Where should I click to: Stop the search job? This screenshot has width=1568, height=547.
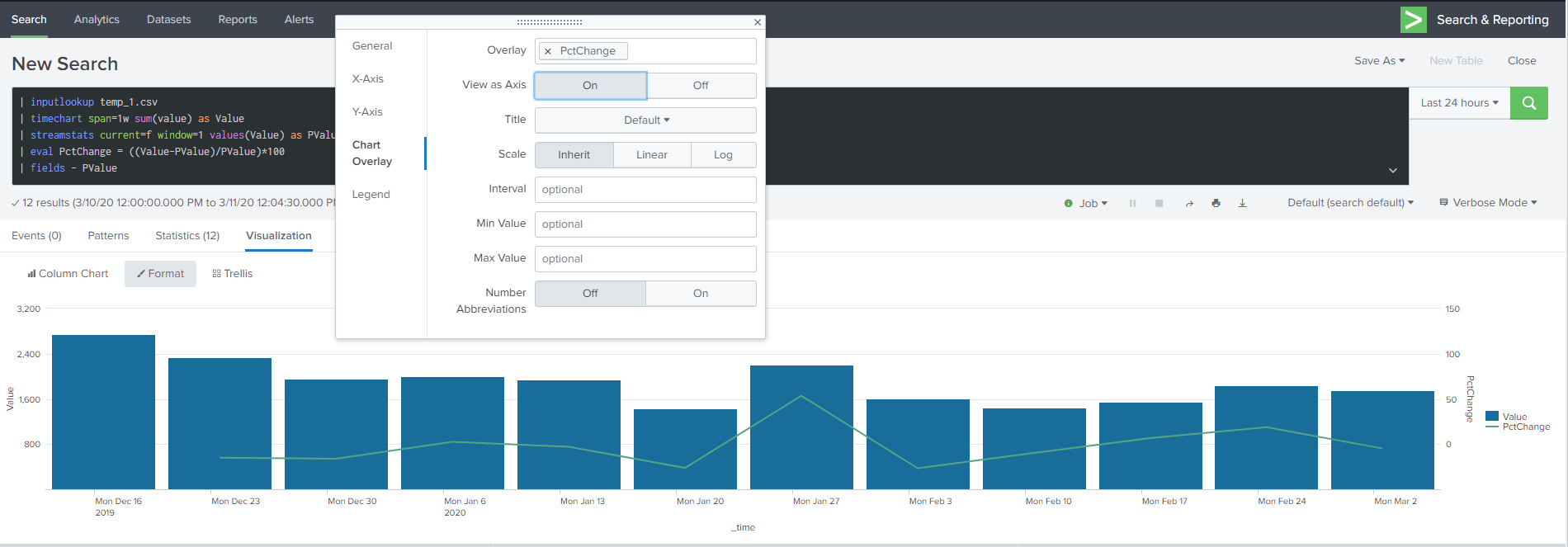pos(1159,203)
